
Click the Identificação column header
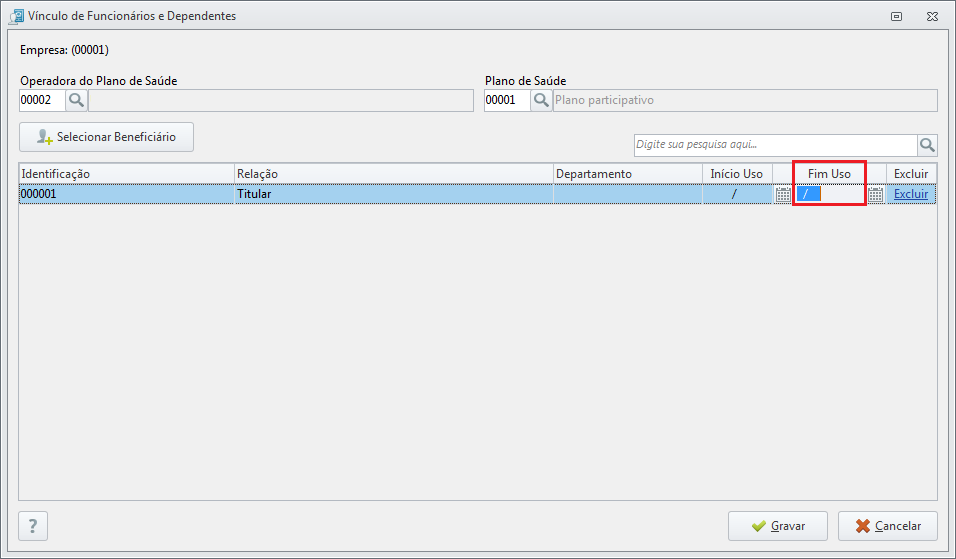(127, 174)
